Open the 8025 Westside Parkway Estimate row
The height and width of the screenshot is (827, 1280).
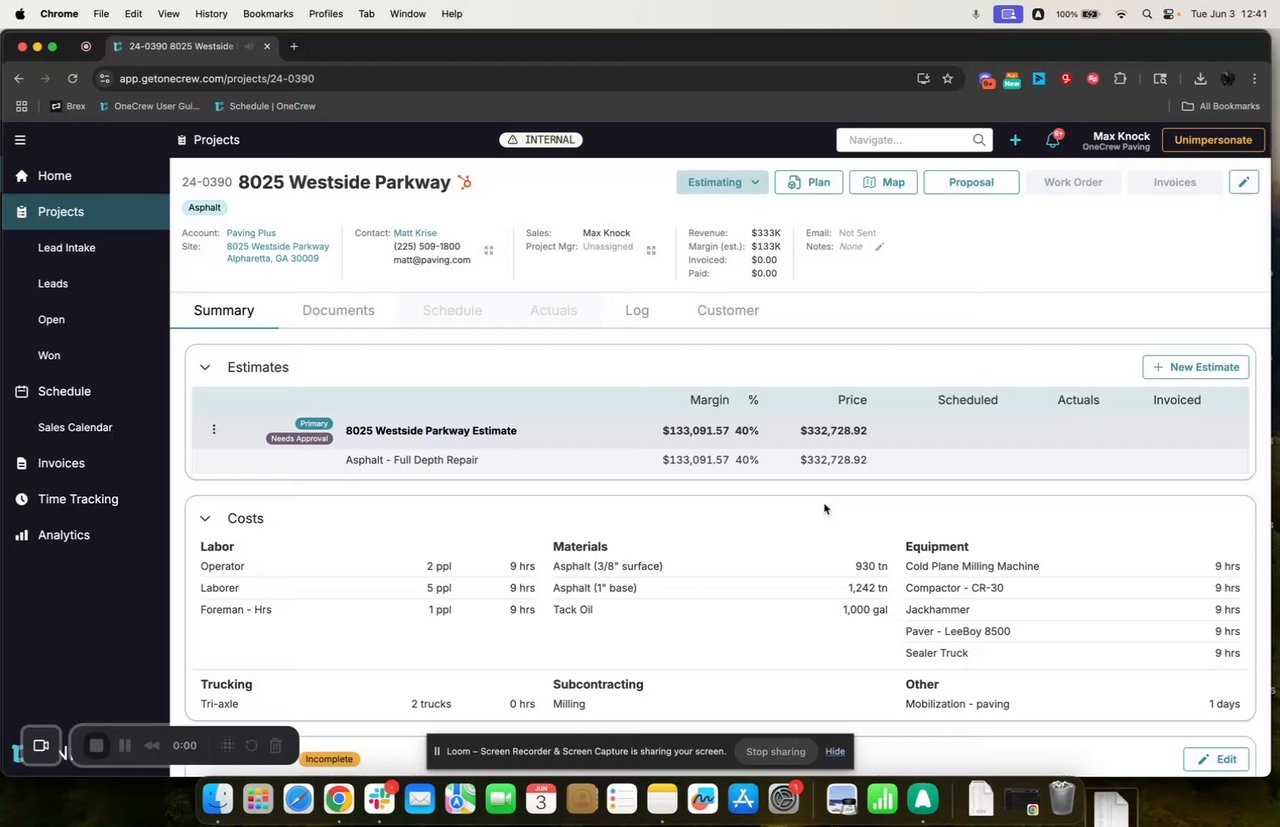point(720,430)
